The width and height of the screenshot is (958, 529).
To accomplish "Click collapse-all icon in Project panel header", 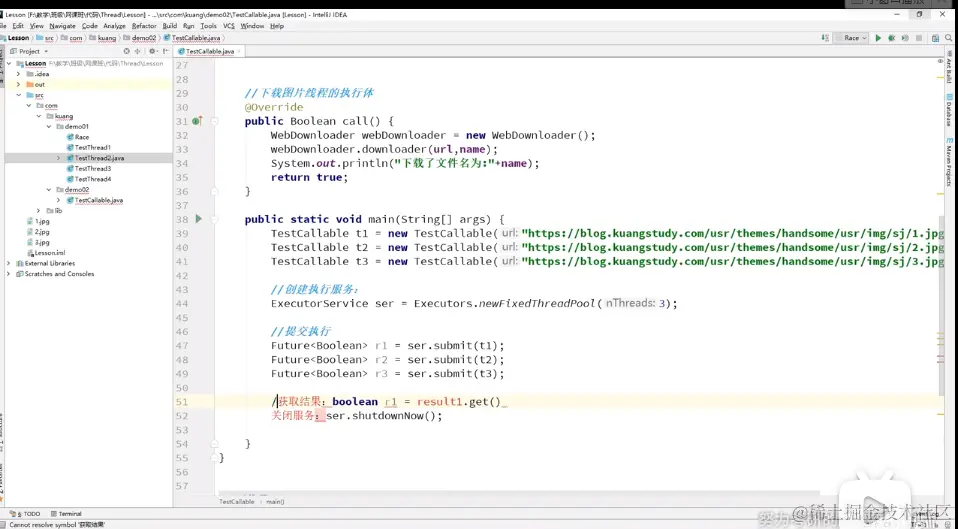I will pos(137,51).
